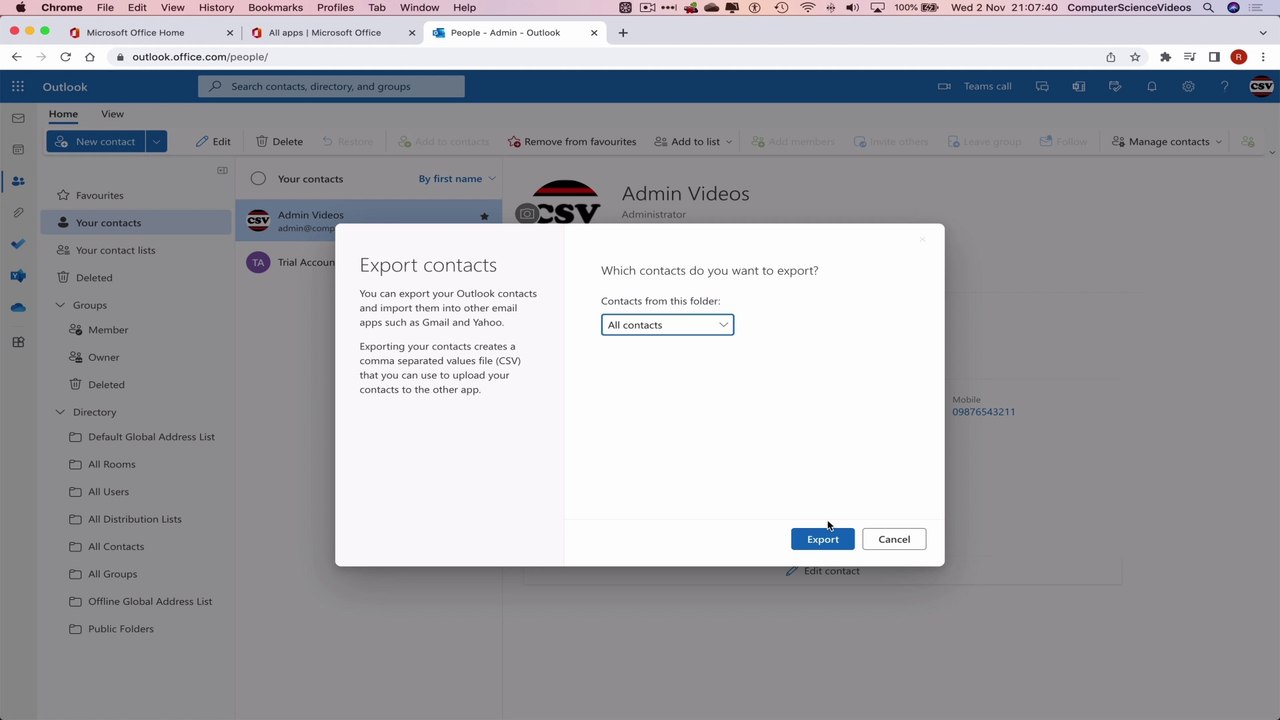Close the Export contacts dialog
Image resolution: width=1280 pixels, height=720 pixels.
[922, 240]
